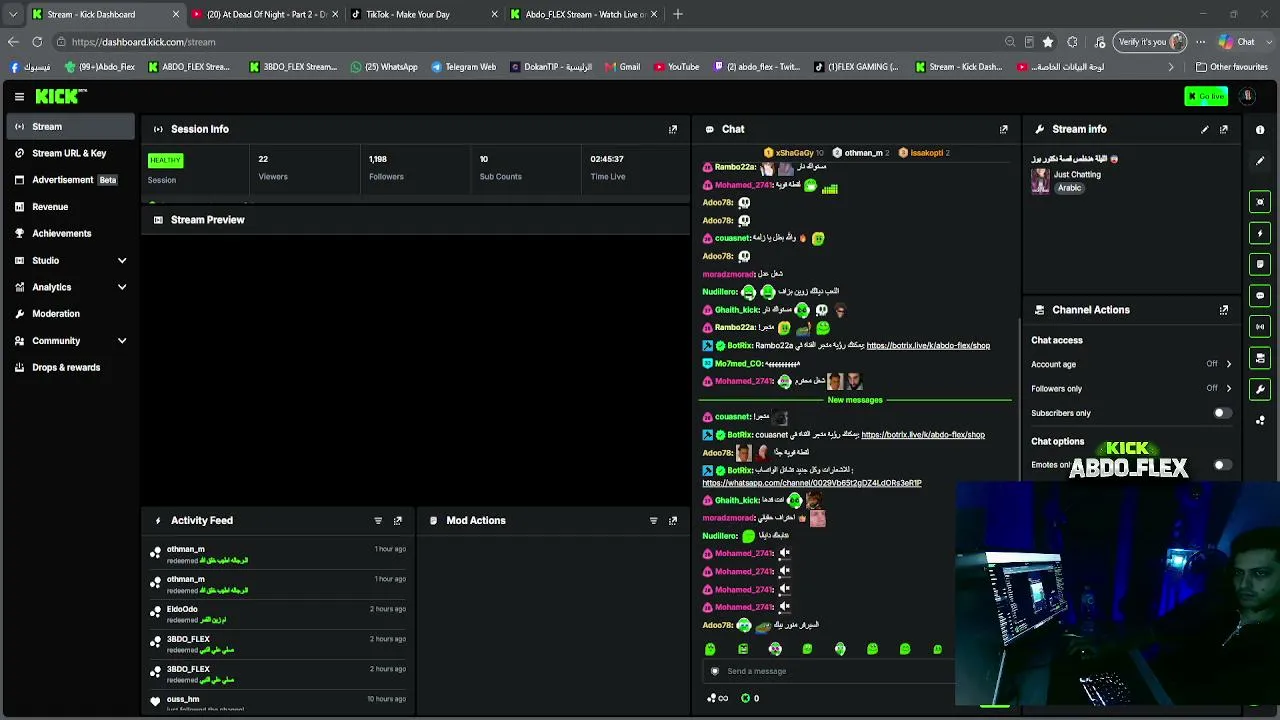Image resolution: width=1280 pixels, height=720 pixels.
Task: Click the wrench icon in the right rail
Action: [1260, 389]
